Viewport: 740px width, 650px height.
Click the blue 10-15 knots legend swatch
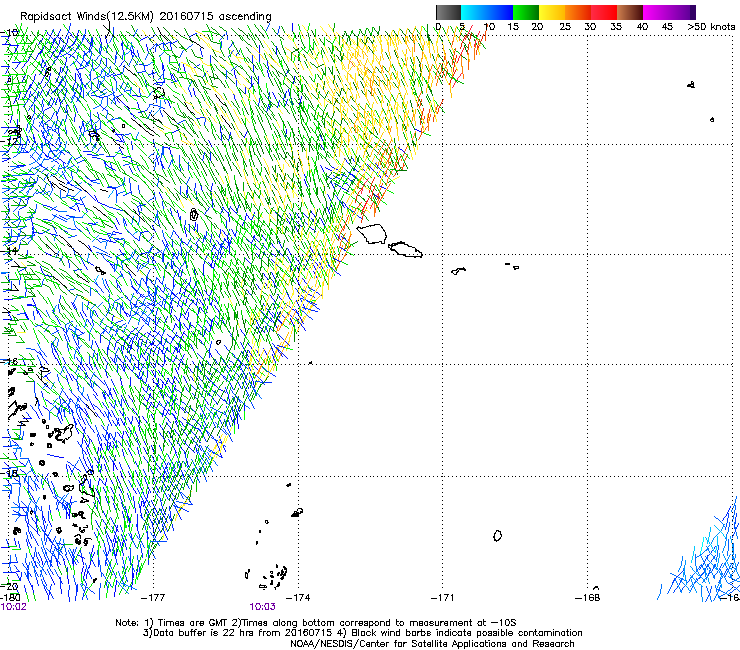pyautogui.click(x=500, y=12)
